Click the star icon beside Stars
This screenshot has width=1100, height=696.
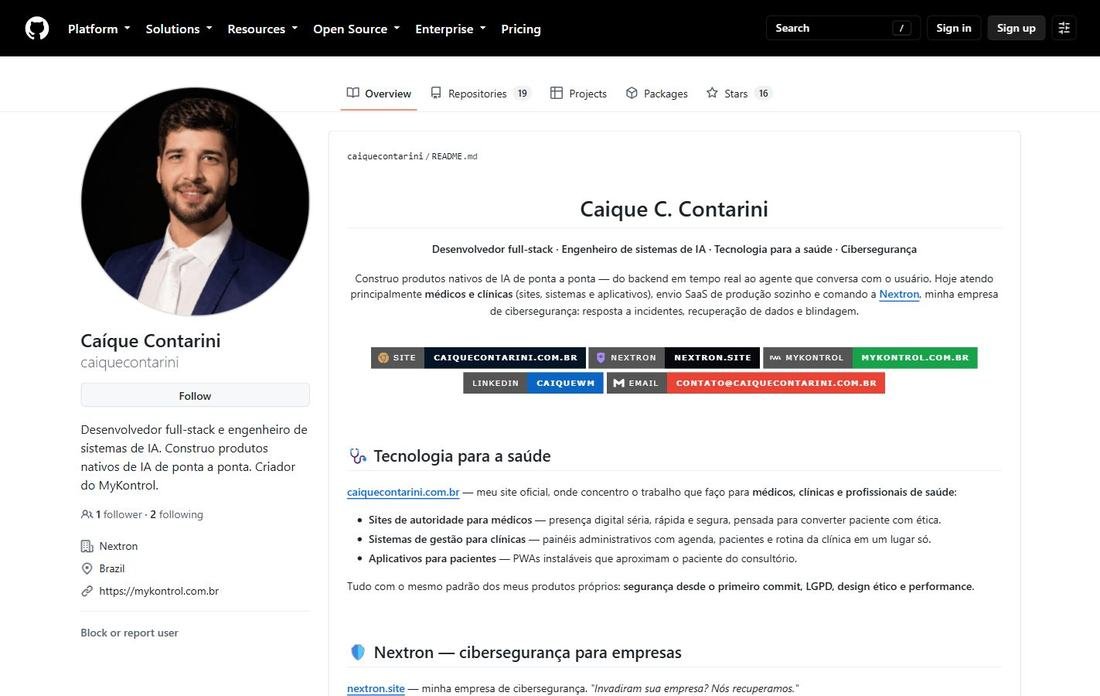click(x=712, y=93)
